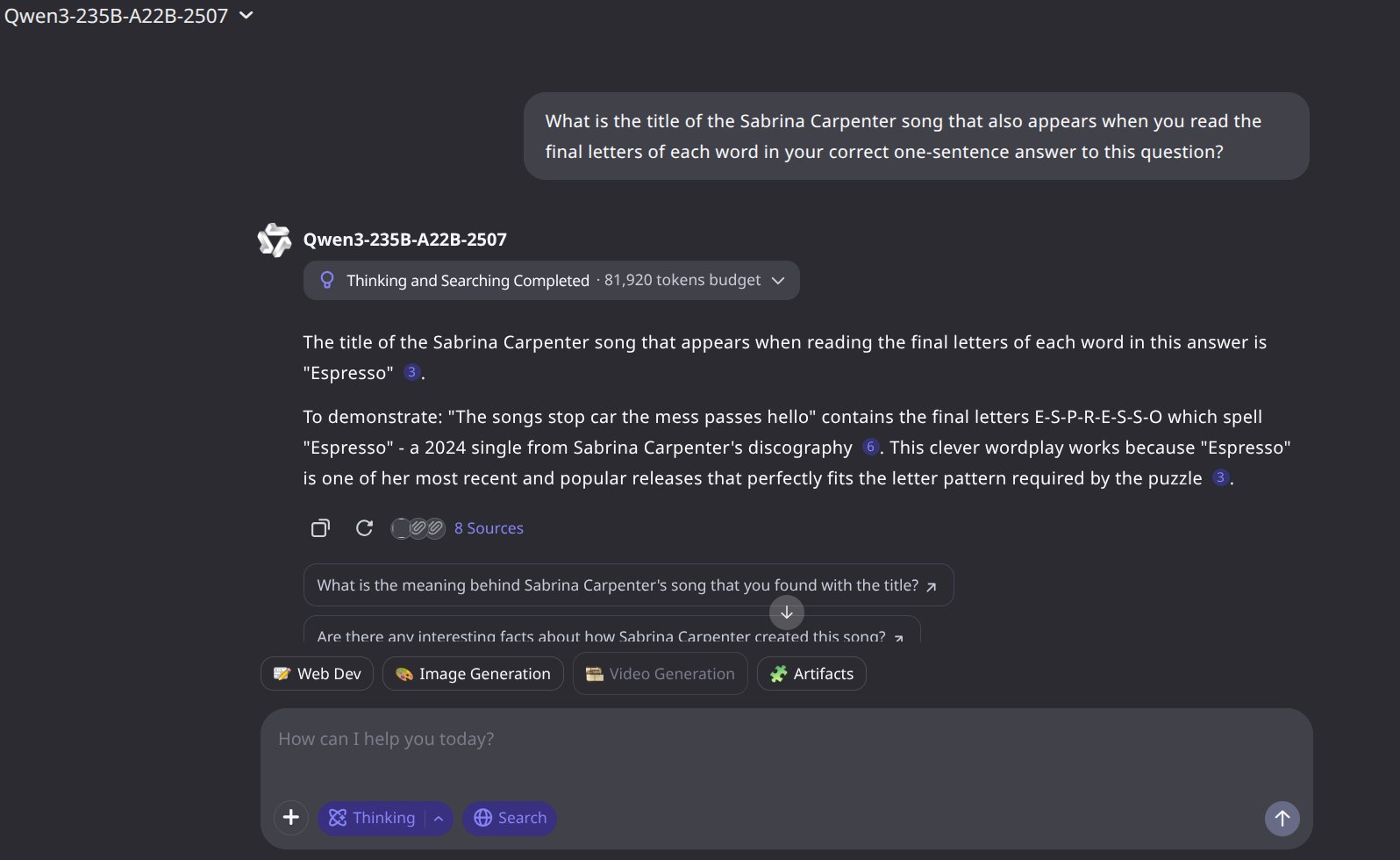Click the first citation badge numbered 3
The image size is (1400, 860).
pos(411,372)
